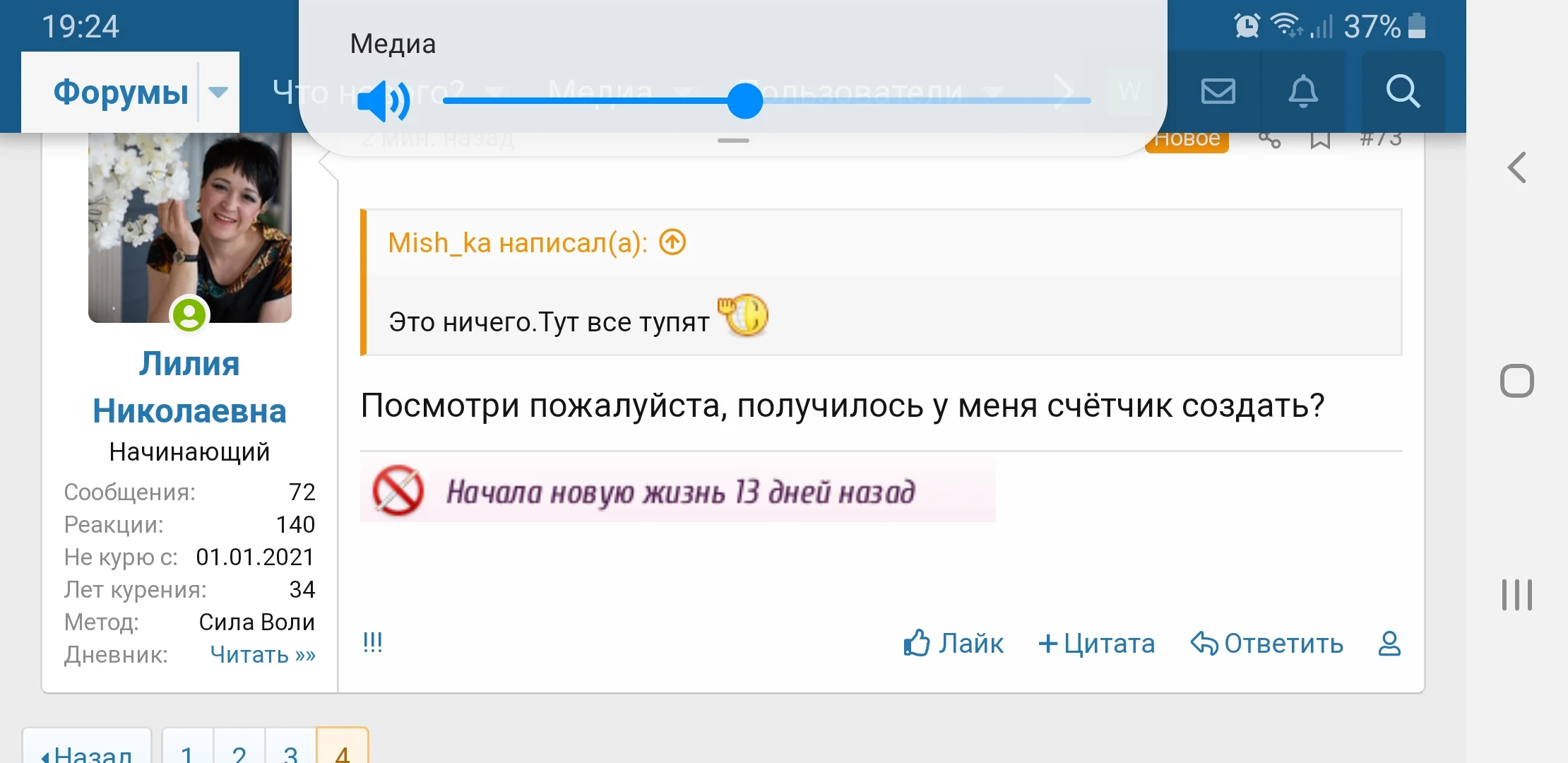Open forum search via the magnifier icon
This screenshot has width=1568, height=763.
tap(1402, 91)
